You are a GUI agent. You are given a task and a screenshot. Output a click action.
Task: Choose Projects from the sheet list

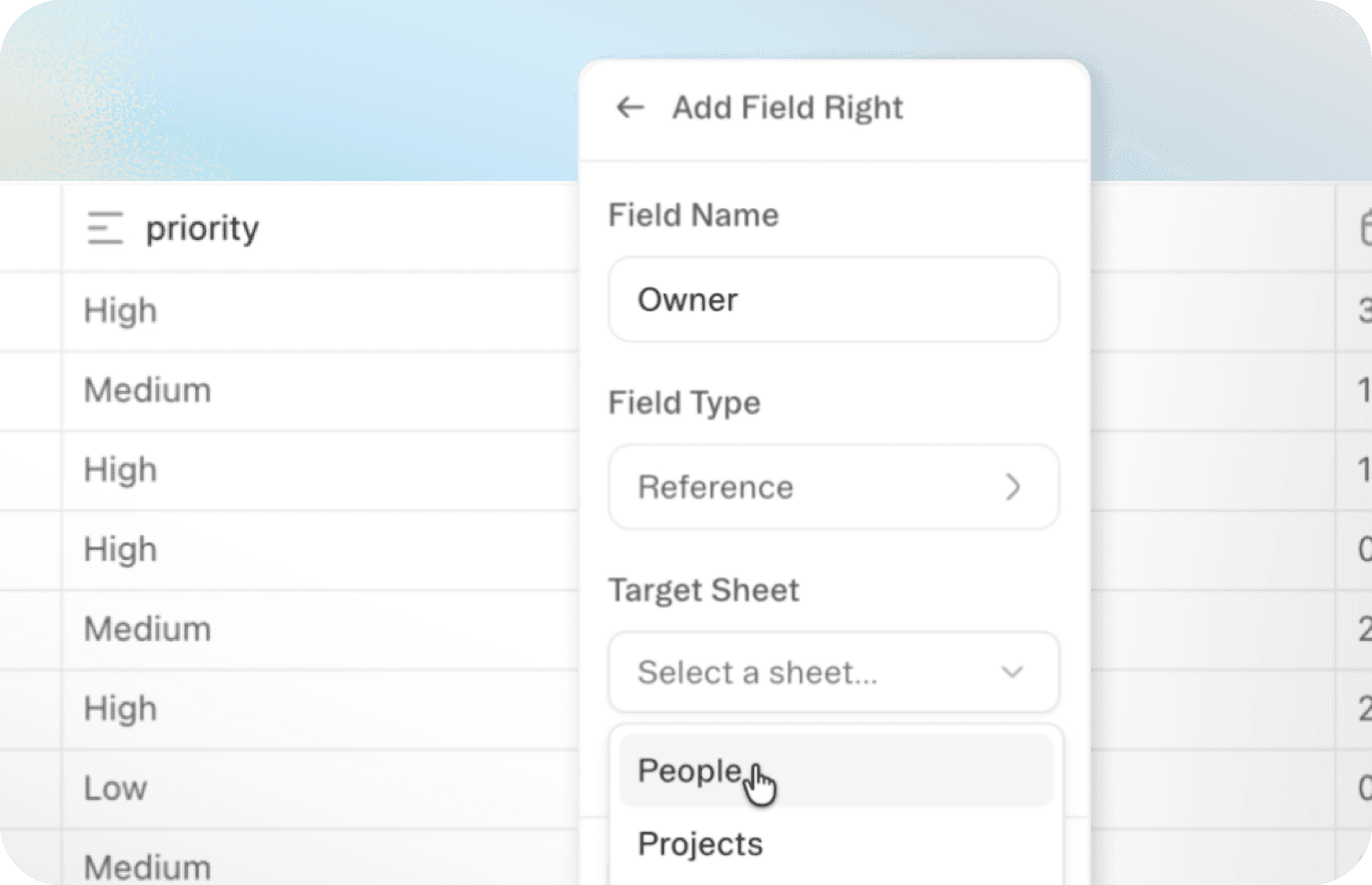tap(700, 844)
